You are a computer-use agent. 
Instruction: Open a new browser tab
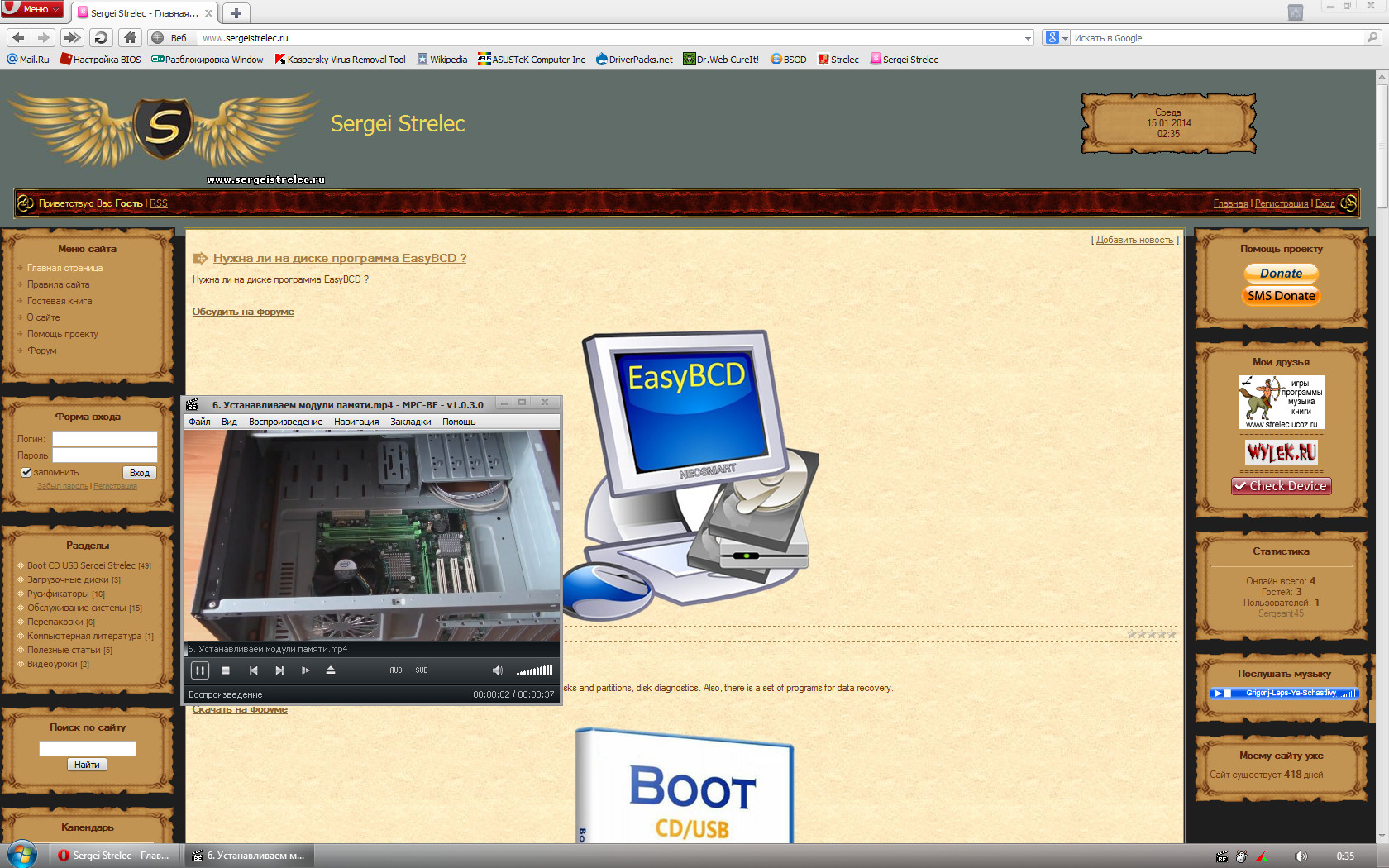point(236,13)
